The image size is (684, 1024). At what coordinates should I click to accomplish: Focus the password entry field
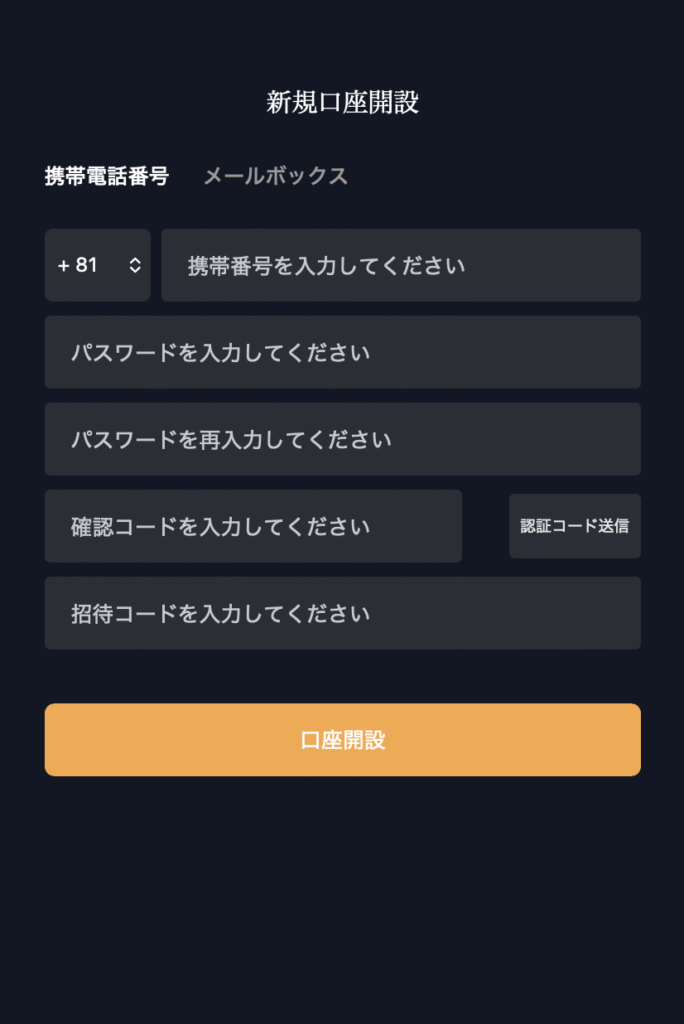pos(342,352)
